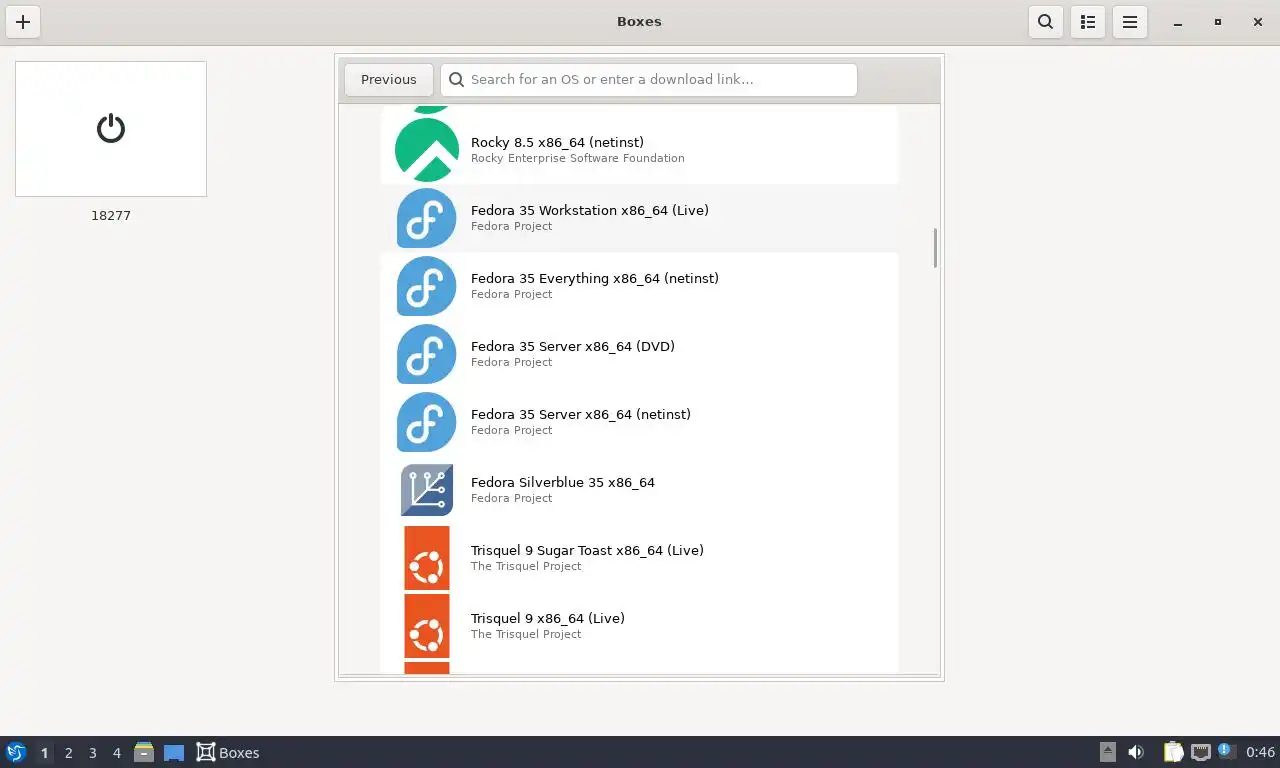Open the hamburger menu
Image resolution: width=1280 pixels, height=768 pixels.
point(1130,22)
